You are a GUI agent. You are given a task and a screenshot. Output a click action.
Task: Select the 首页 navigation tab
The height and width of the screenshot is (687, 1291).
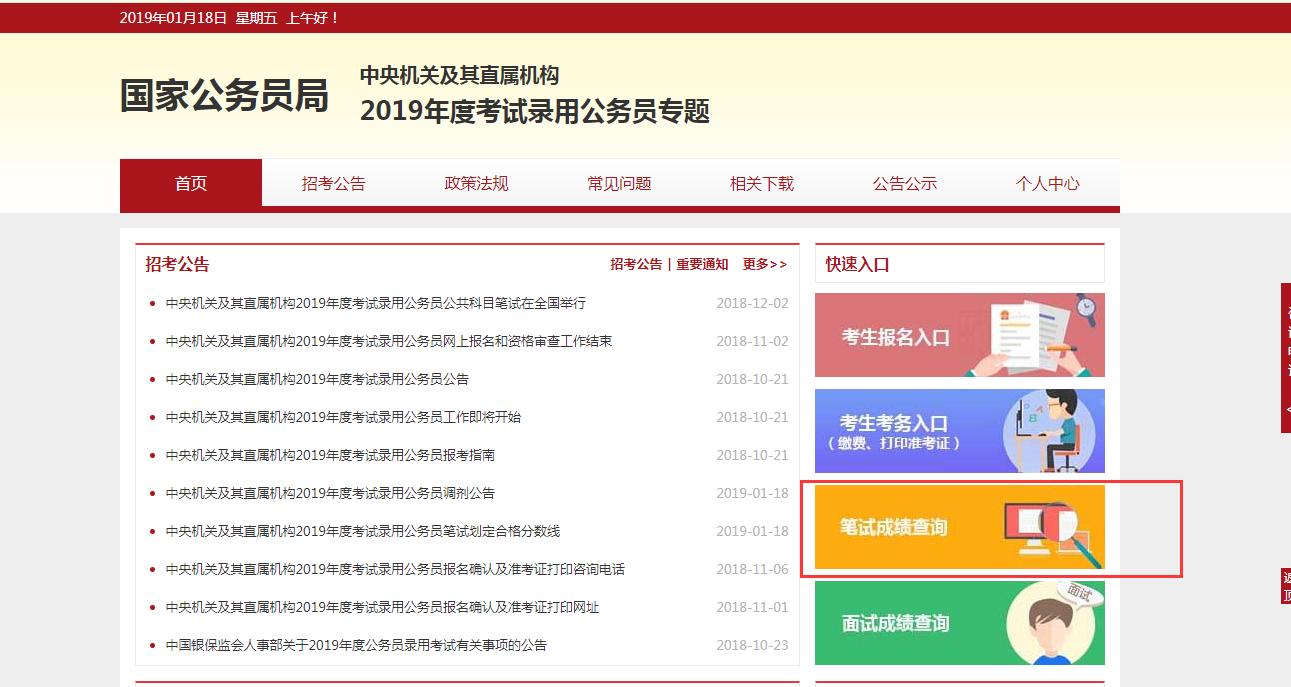[x=191, y=184]
